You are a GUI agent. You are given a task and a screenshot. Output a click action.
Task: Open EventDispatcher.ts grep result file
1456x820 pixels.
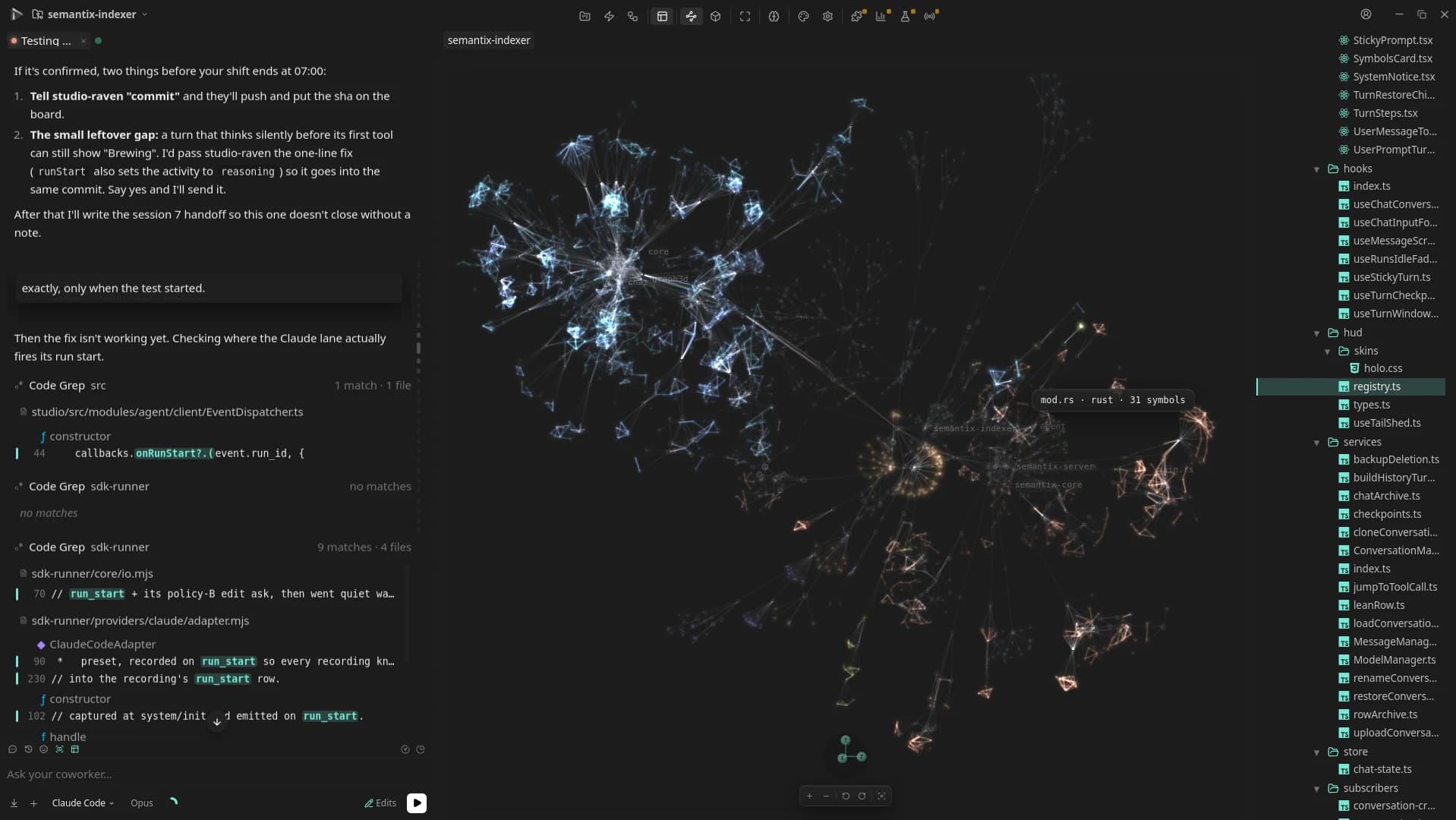167,412
